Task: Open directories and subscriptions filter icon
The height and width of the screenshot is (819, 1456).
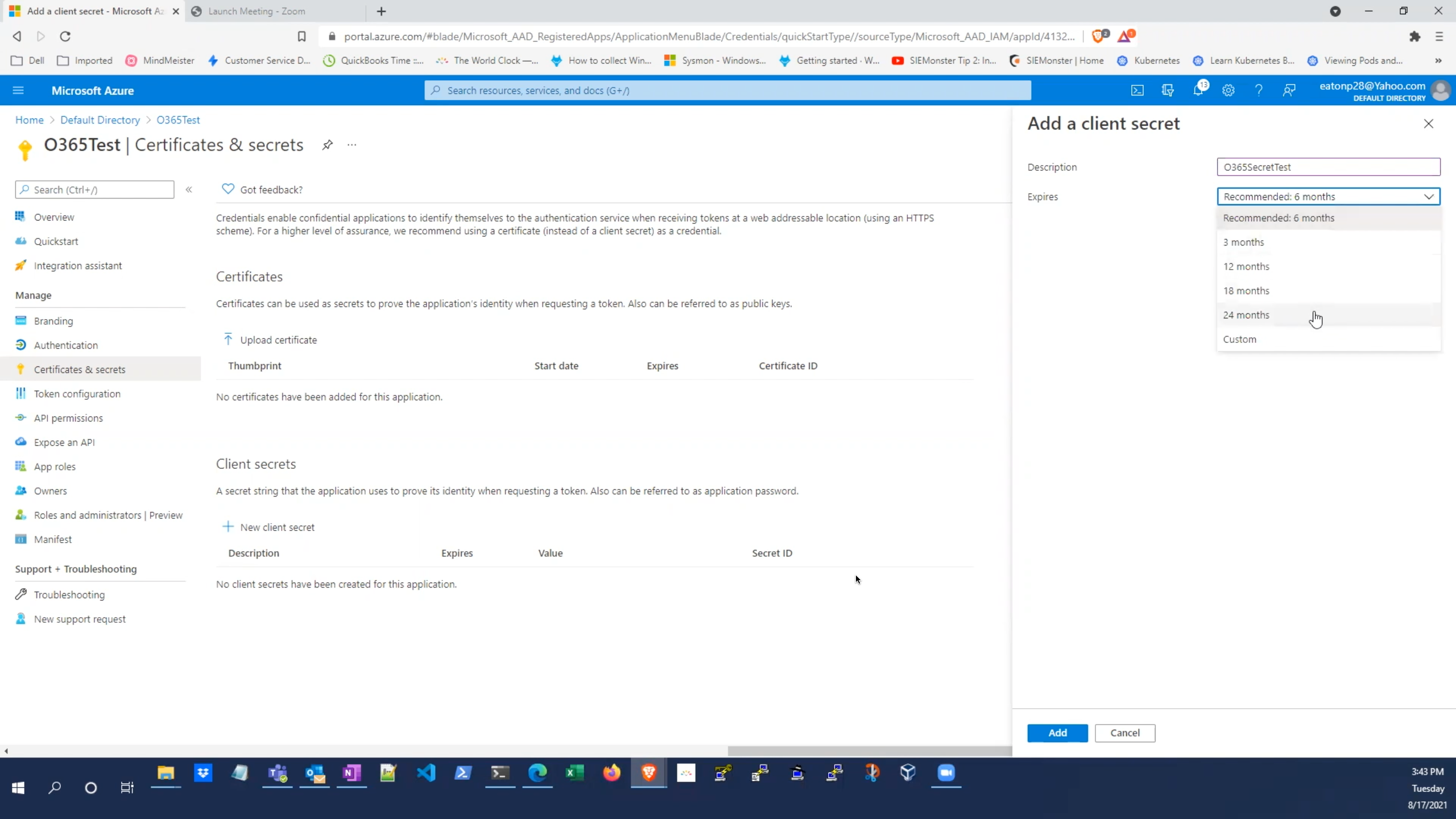Action: click(1168, 90)
